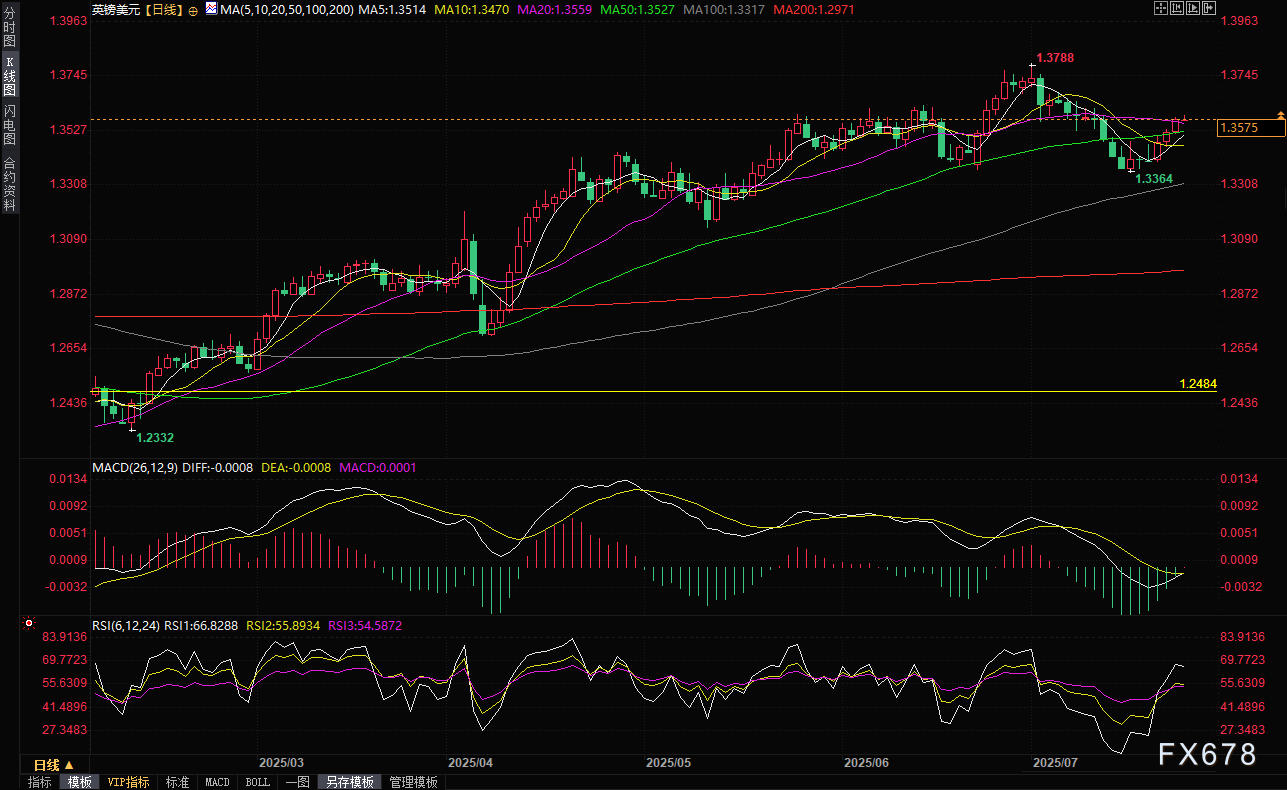Open the 闪电图 side tab
This screenshot has height=790, width=1287.
(9, 125)
